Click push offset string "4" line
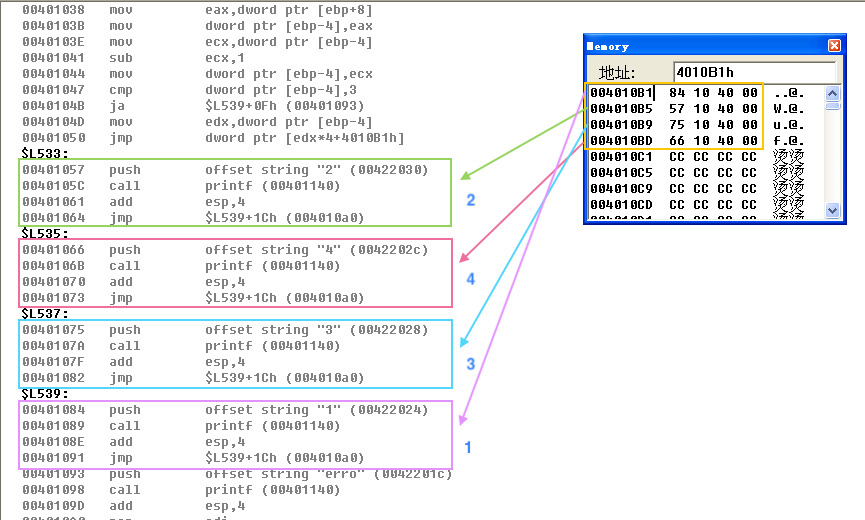865x520 pixels. click(x=225, y=250)
